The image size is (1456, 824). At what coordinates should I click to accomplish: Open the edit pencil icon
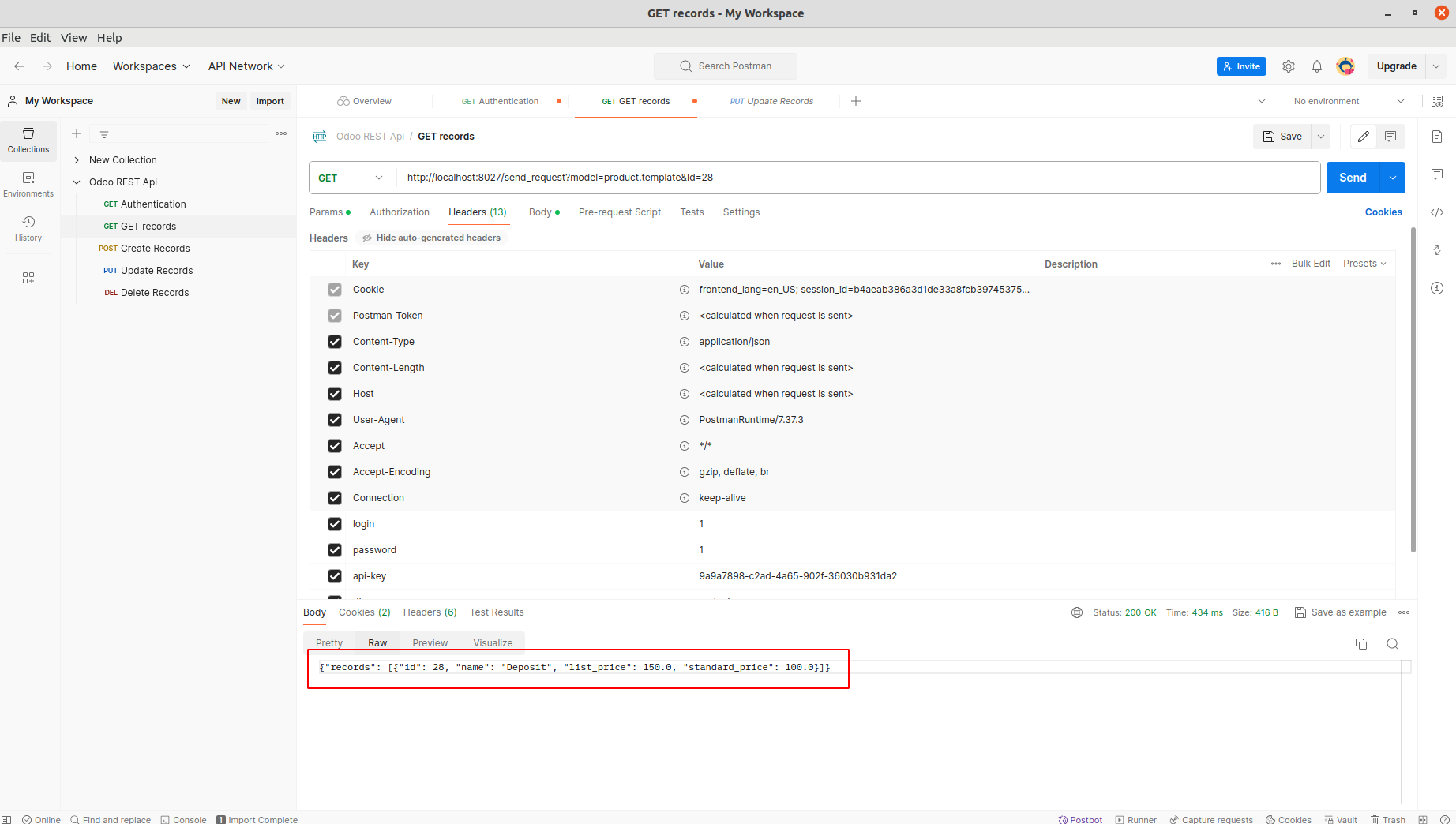[x=1364, y=137]
